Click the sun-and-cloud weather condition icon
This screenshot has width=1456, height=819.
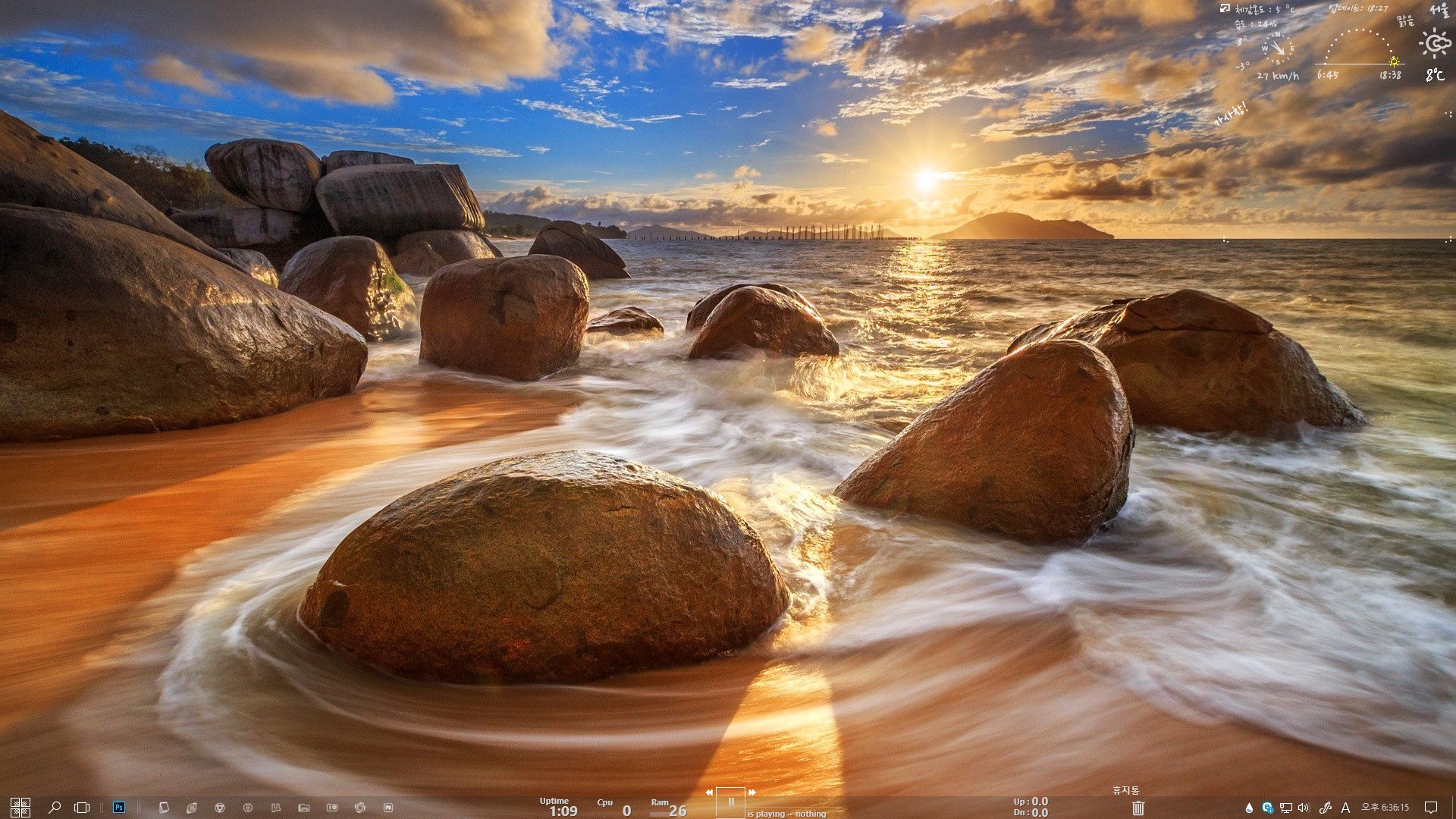1435,43
